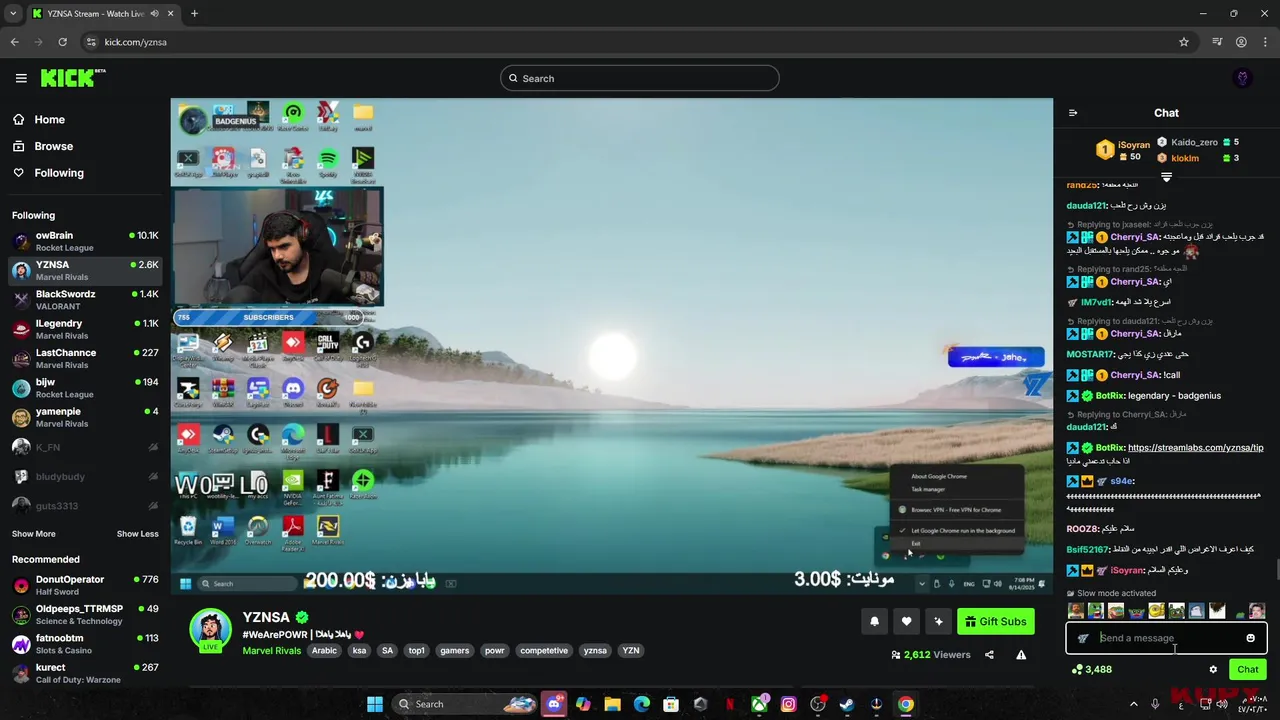Bookmark this page with star icon
This screenshot has width=1280, height=720.
click(x=1184, y=42)
